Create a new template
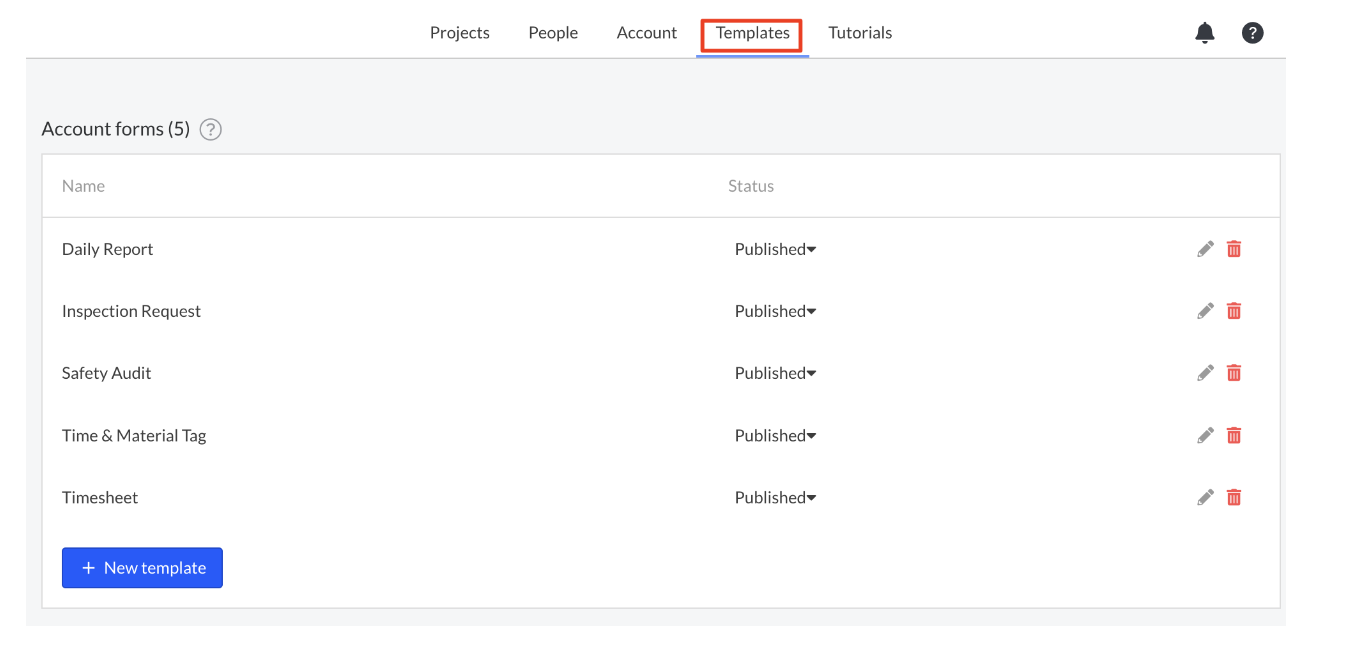 point(142,567)
